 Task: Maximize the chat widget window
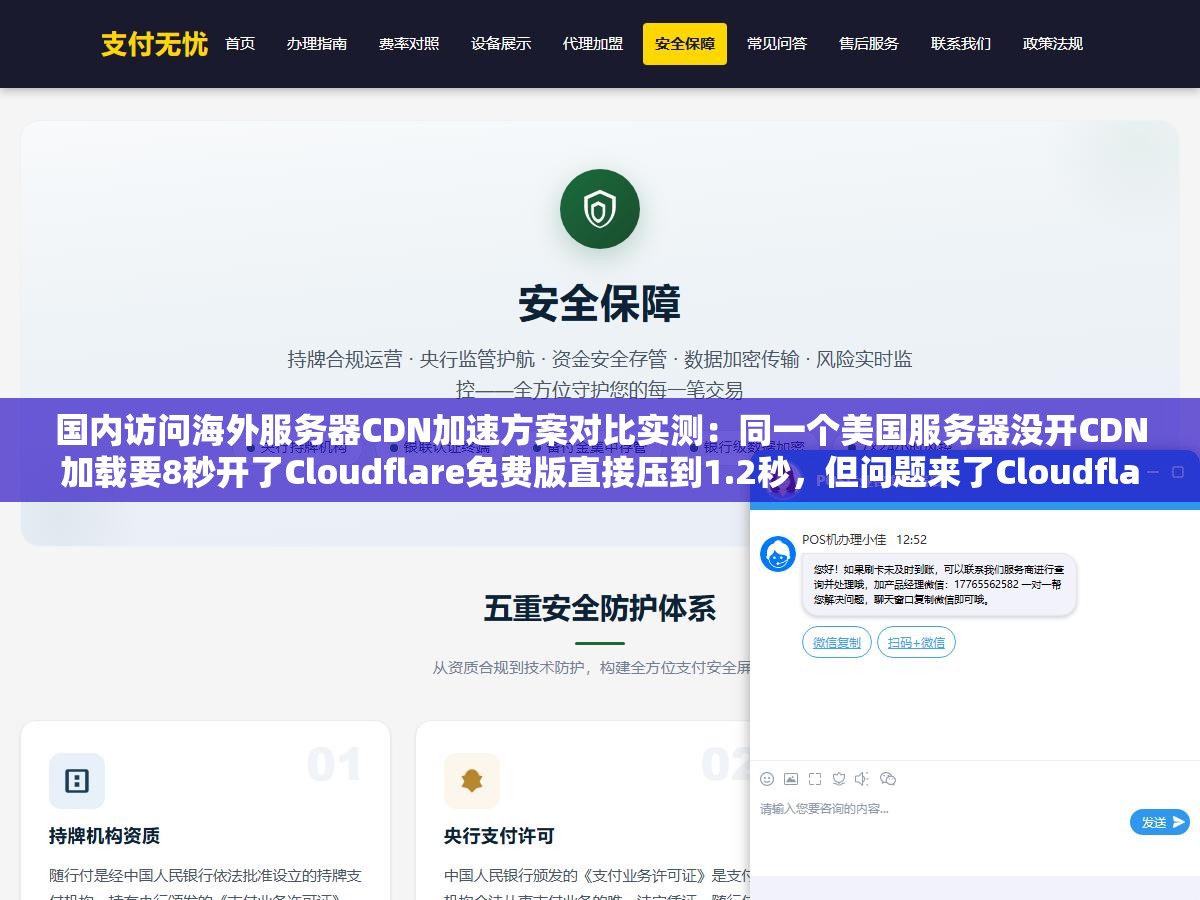[x=1177, y=470]
